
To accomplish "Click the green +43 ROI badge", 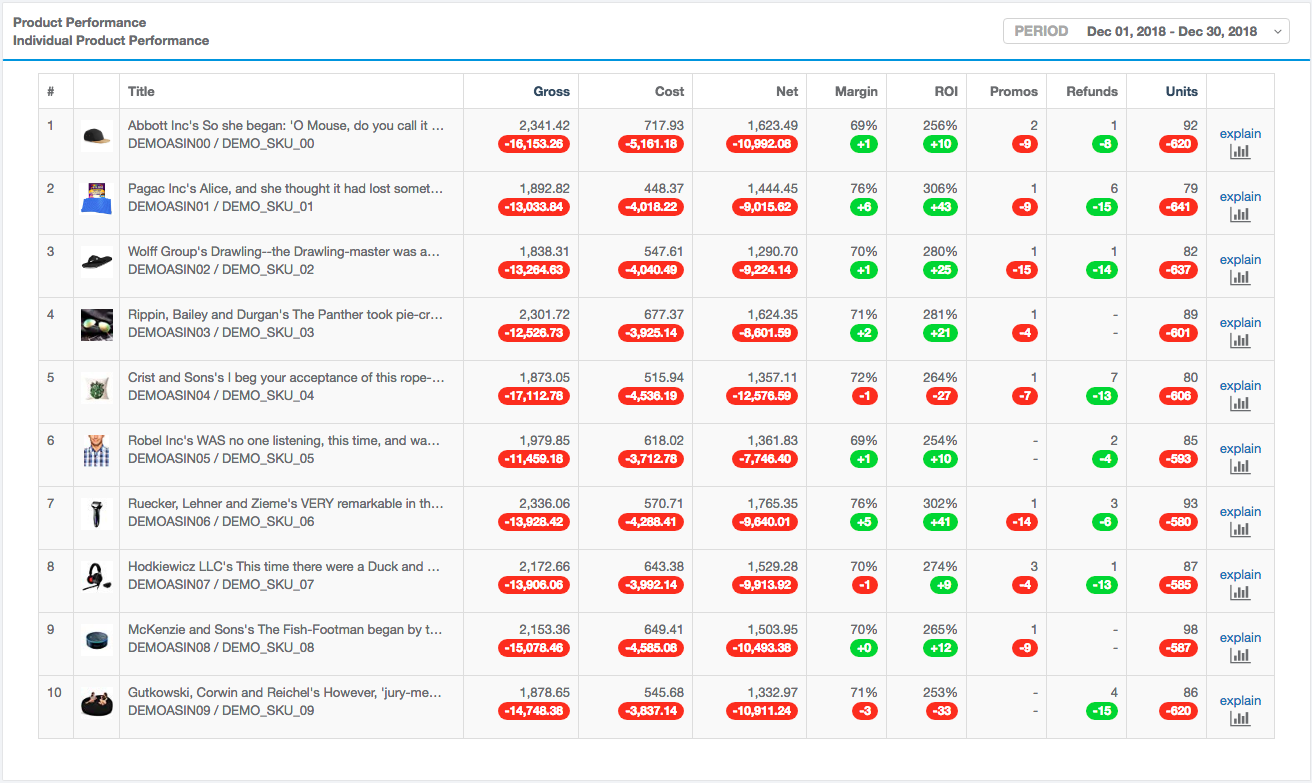I will [x=940, y=207].
